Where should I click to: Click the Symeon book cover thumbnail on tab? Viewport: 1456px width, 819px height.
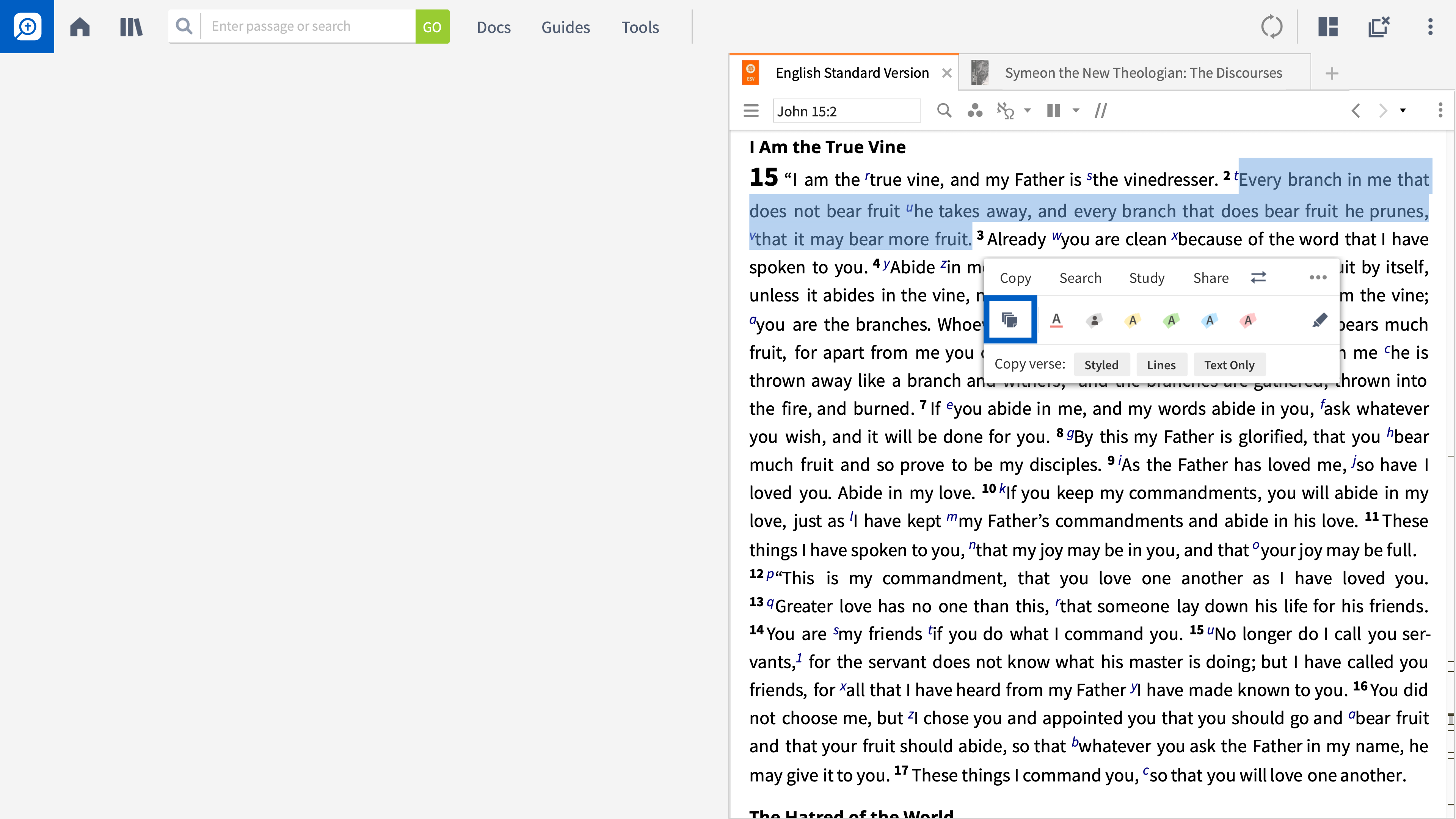980,73
